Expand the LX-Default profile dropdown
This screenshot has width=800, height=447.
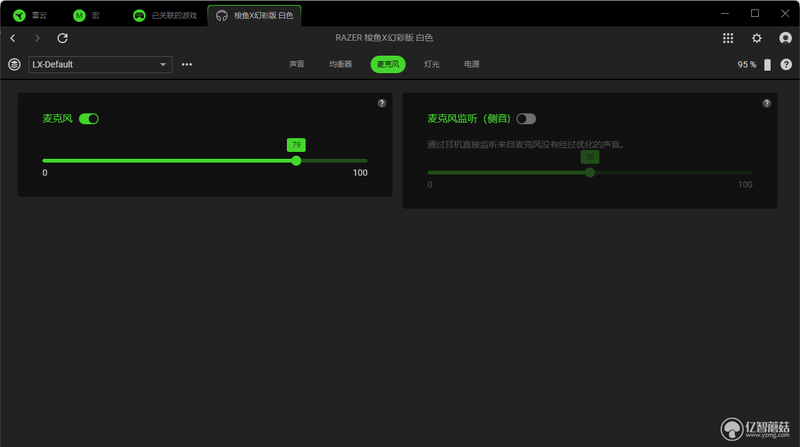(101, 64)
